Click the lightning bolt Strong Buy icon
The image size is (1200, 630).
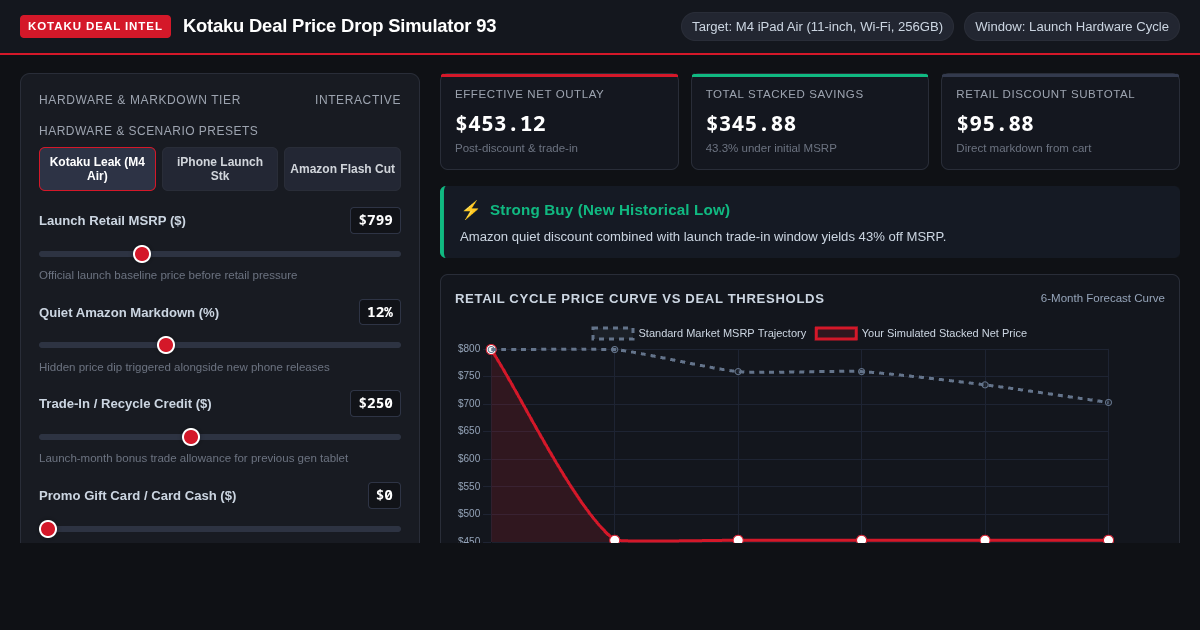470,210
